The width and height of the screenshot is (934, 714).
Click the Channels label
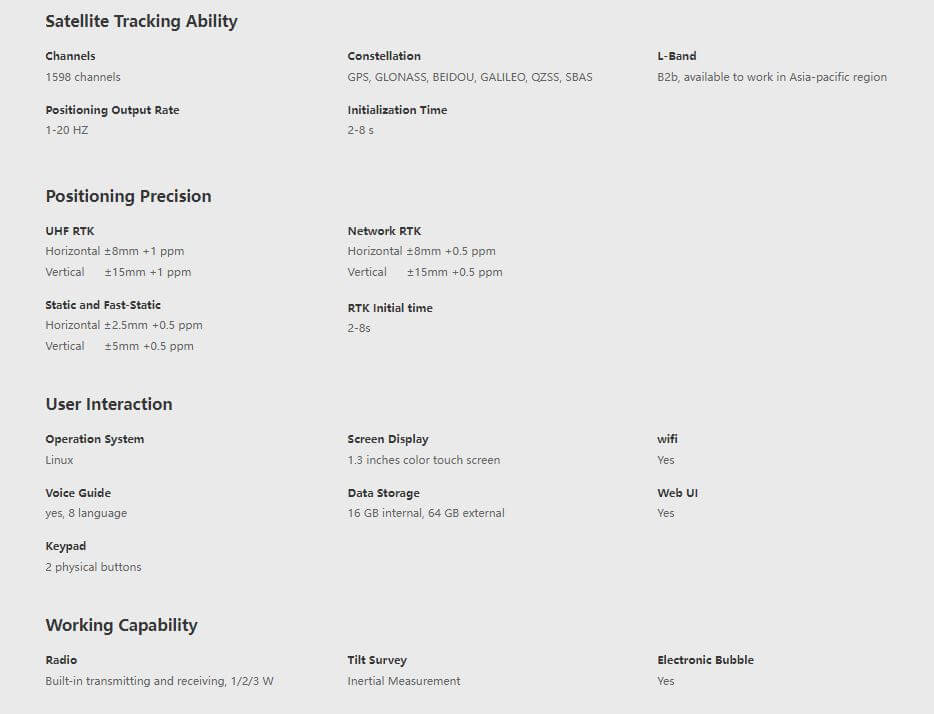(x=70, y=56)
